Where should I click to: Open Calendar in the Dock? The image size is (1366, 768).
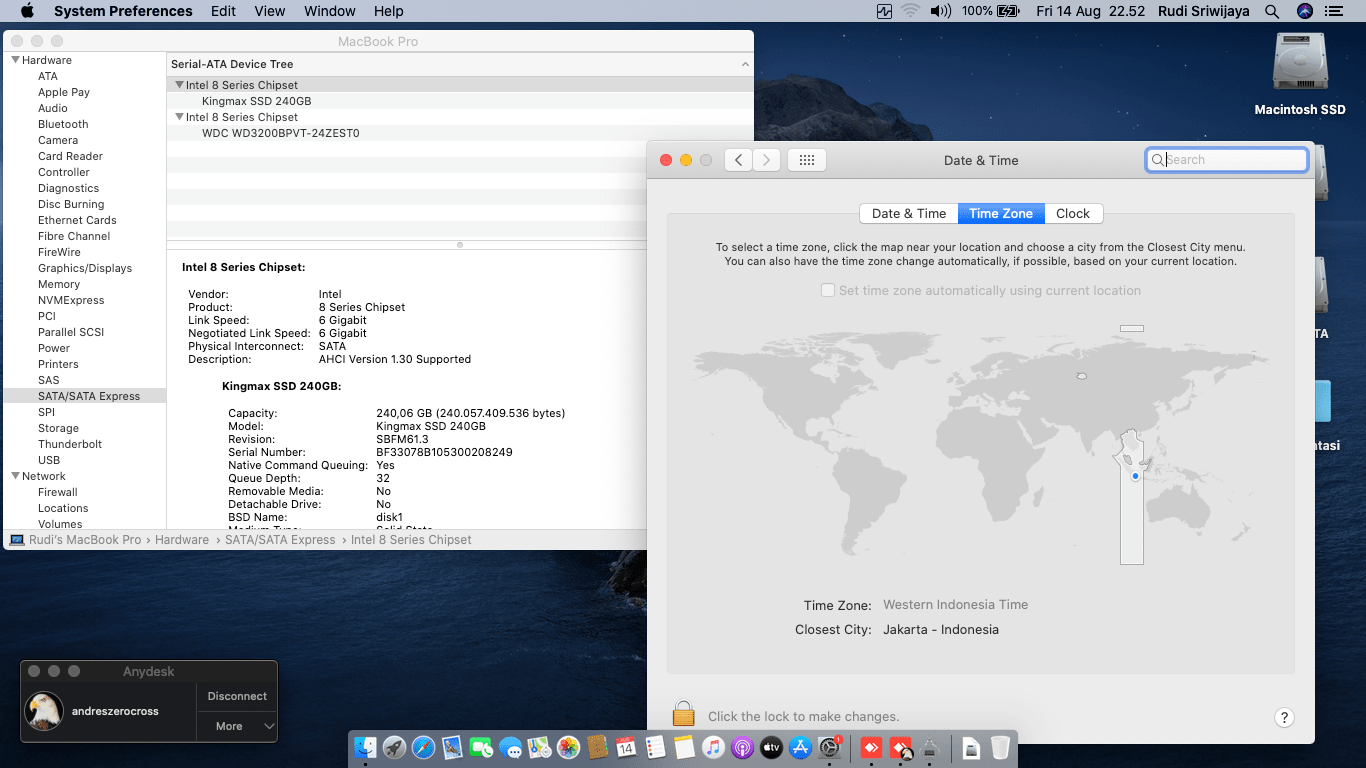point(627,747)
